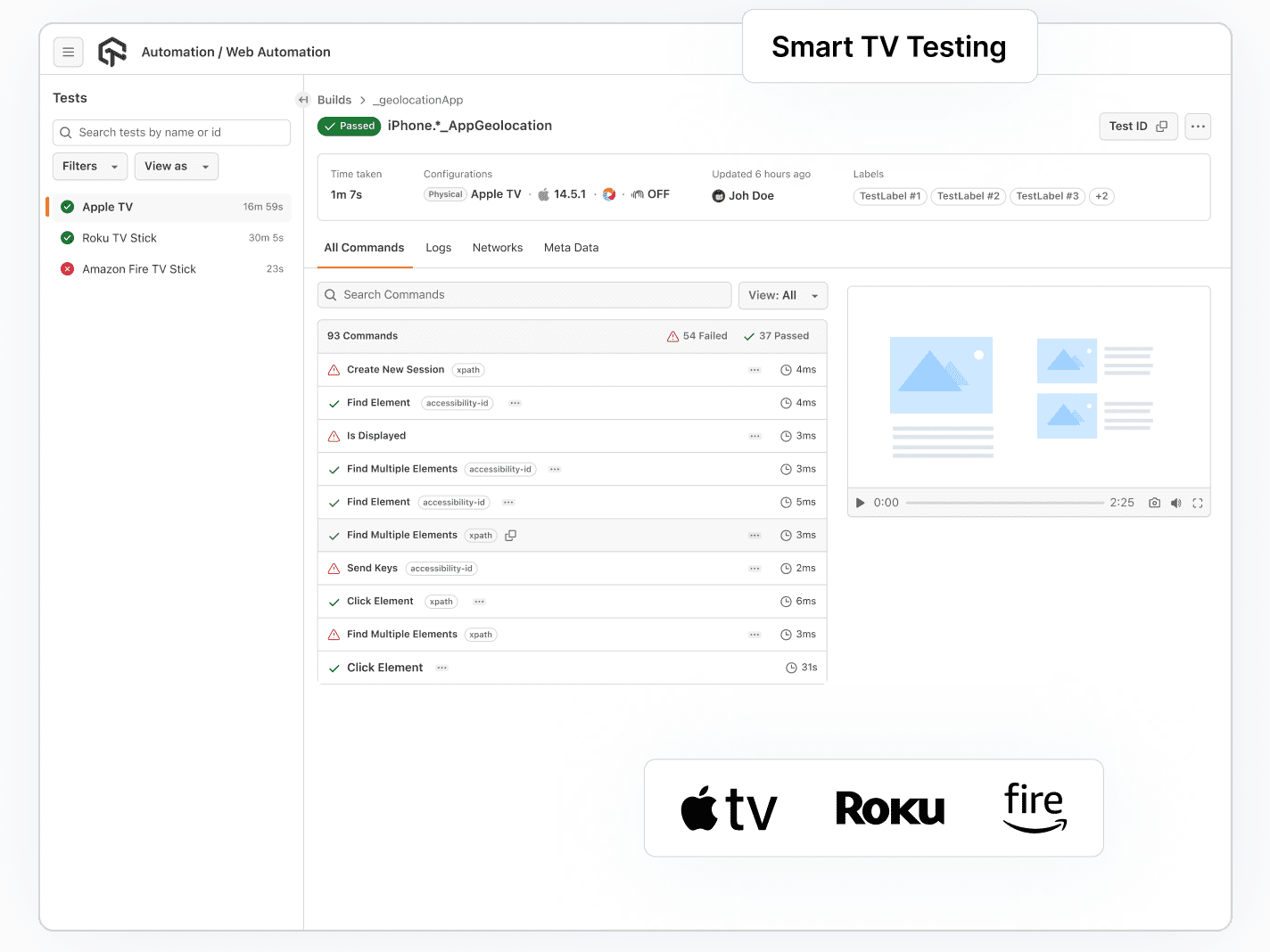Click the Passed status badge
Viewport: 1270px width, 952px height.
pos(350,127)
